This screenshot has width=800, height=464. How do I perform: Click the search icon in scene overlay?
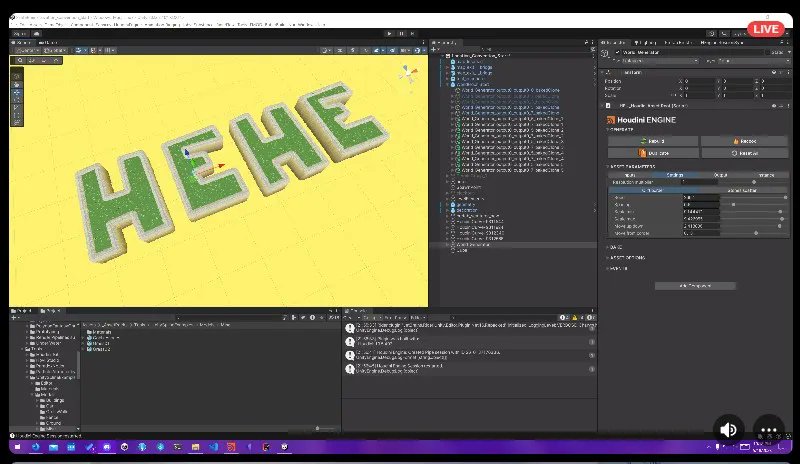coord(20,60)
